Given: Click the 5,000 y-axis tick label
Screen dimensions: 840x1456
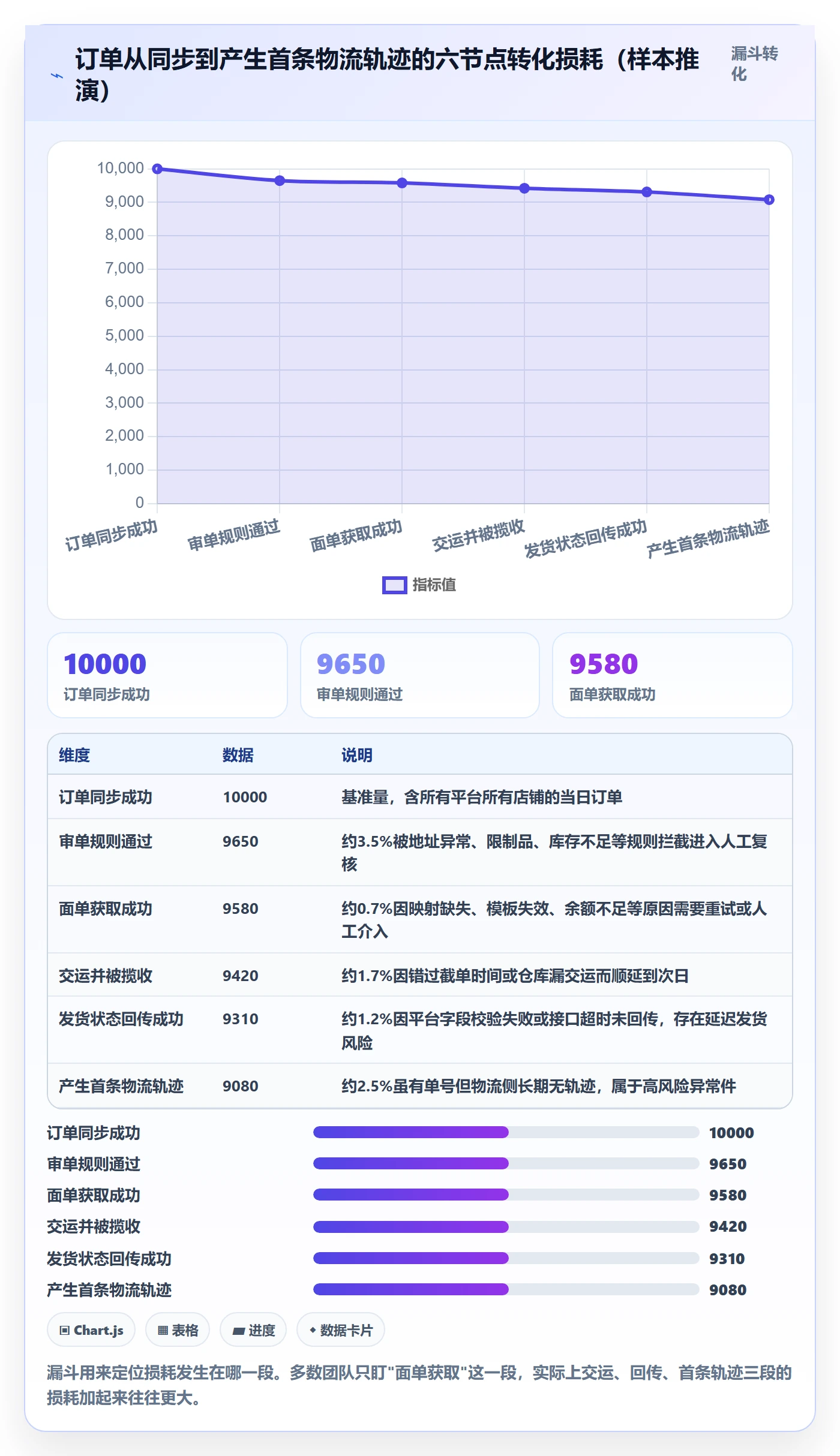Looking at the screenshot, I should click(125, 335).
